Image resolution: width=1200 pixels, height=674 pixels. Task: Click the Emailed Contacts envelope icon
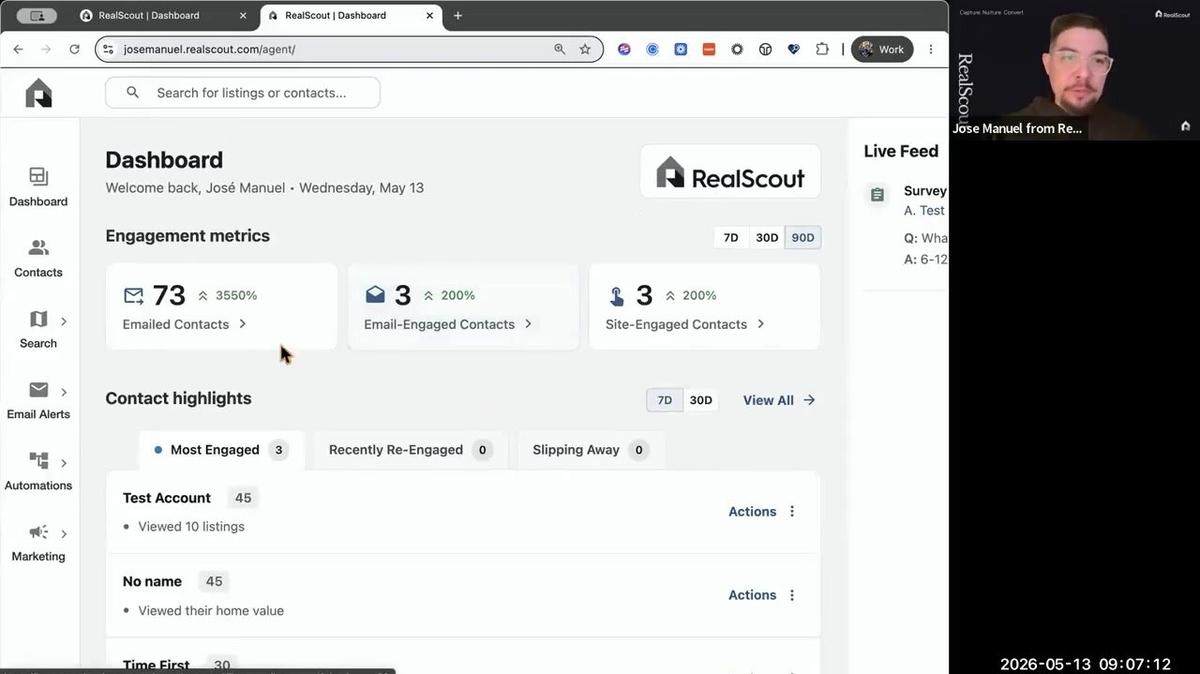point(133,296)
